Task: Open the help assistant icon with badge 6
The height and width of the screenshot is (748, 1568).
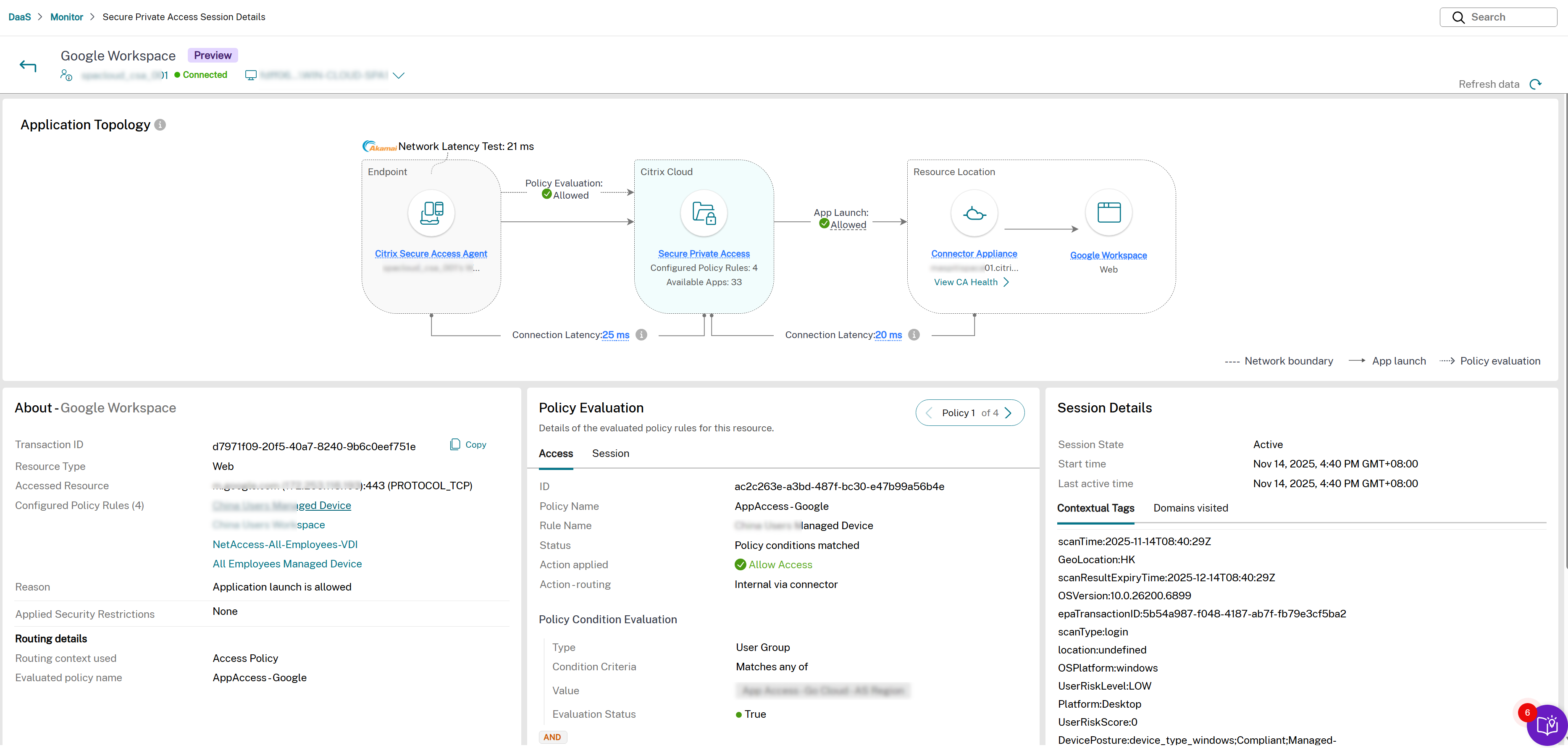Action: (1547, 725)
